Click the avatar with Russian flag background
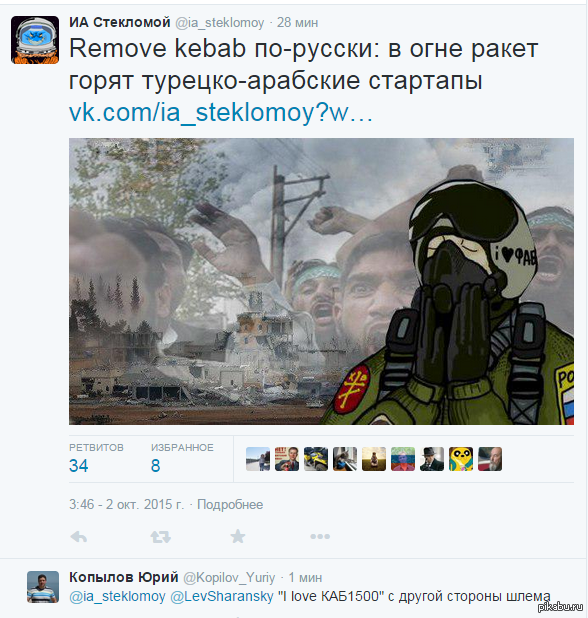This screenshot has width=588, height=618. tap(403, 459)
